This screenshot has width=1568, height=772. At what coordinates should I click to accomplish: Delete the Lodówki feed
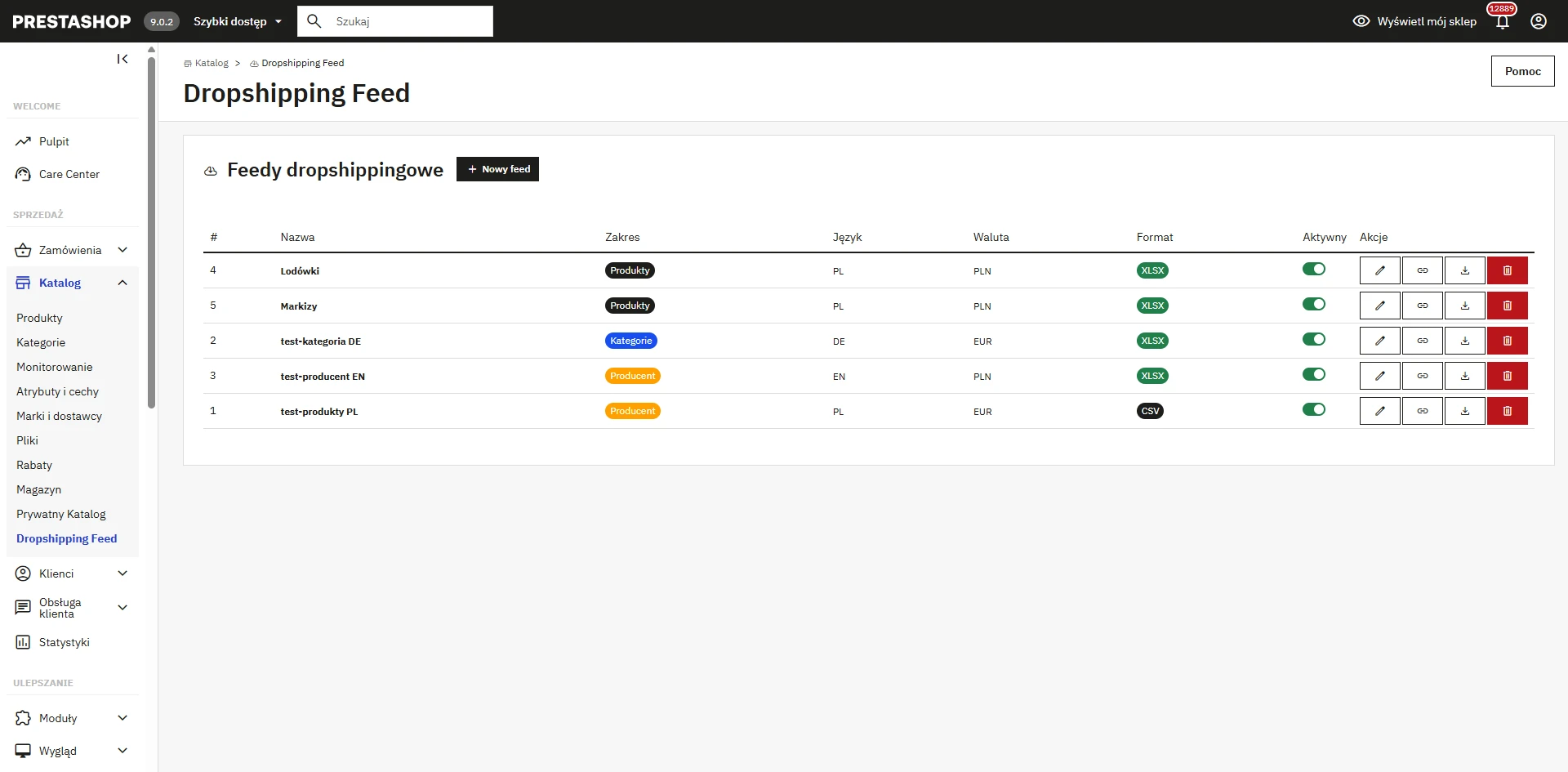(1507, 270)
